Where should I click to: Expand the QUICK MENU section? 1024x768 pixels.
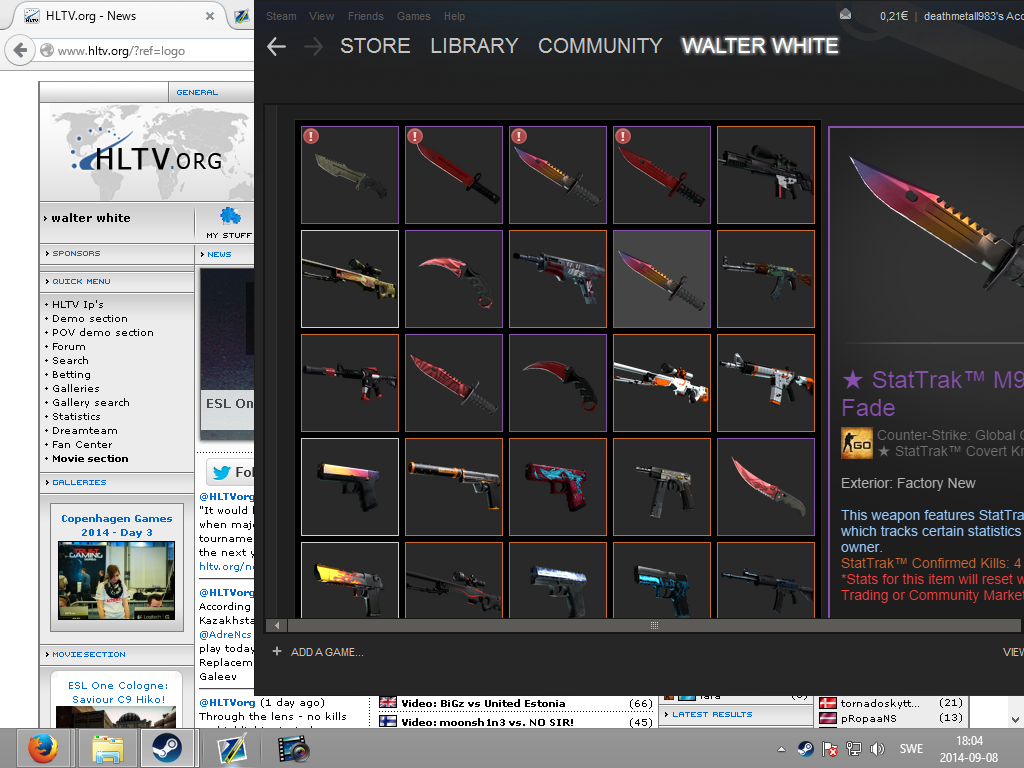point(82,281)
